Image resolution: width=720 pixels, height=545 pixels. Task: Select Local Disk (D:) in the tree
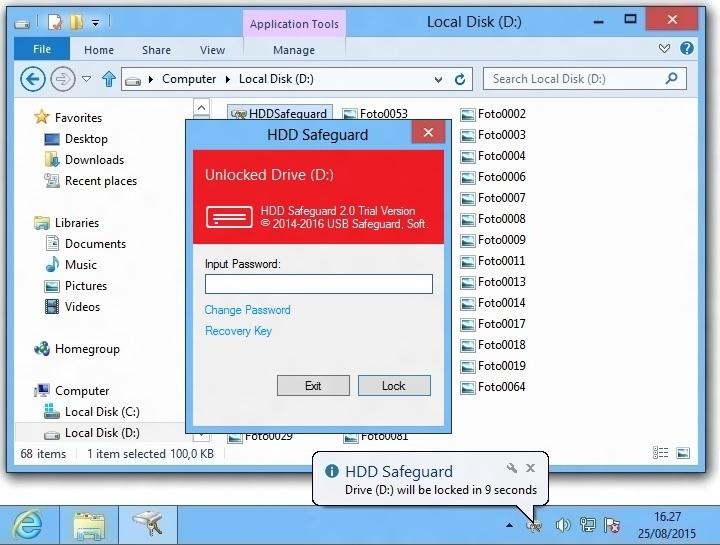coord(102,433)
